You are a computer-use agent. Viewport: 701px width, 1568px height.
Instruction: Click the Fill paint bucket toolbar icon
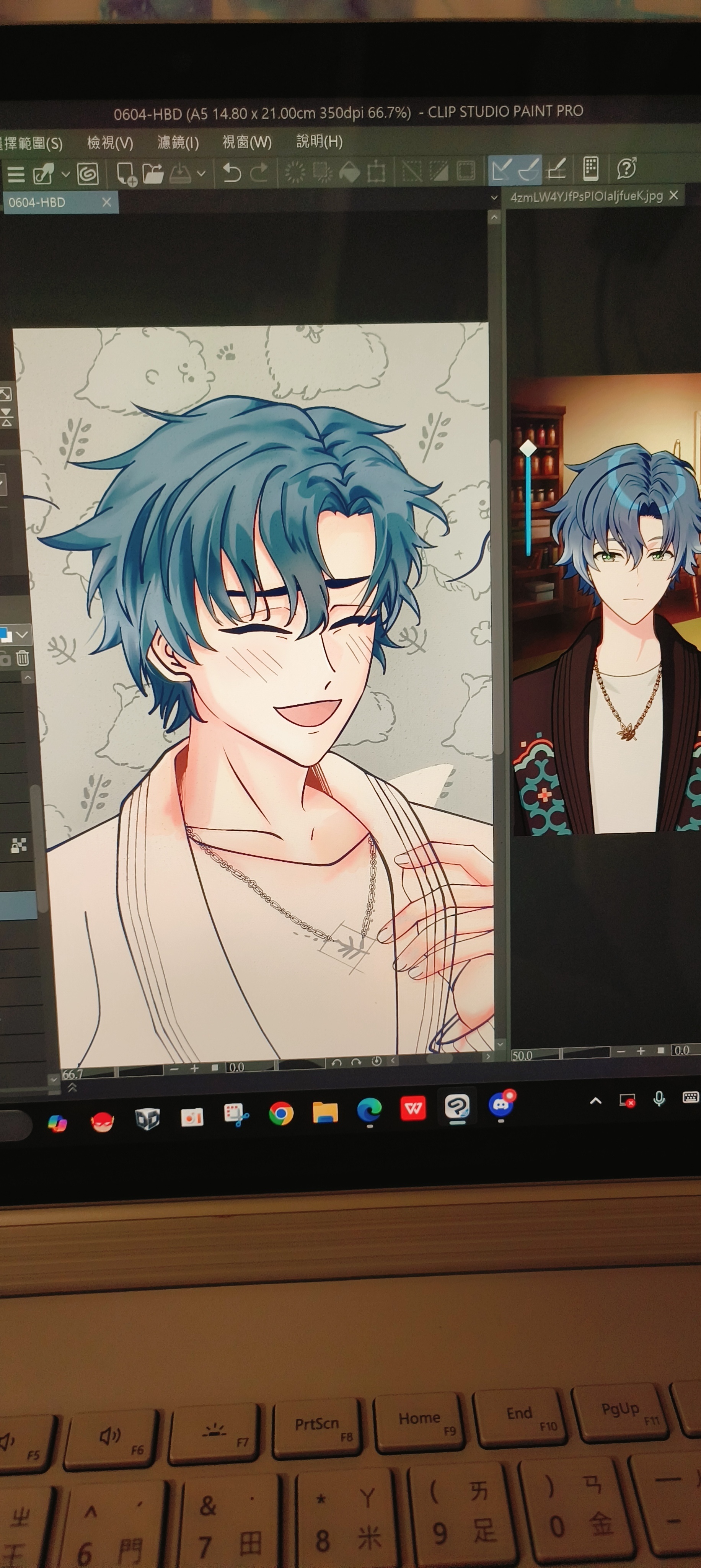[x=349, y=172]
